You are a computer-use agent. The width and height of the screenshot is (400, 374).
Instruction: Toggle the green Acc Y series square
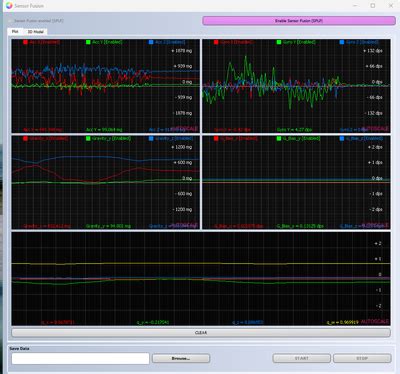(88, 42)
